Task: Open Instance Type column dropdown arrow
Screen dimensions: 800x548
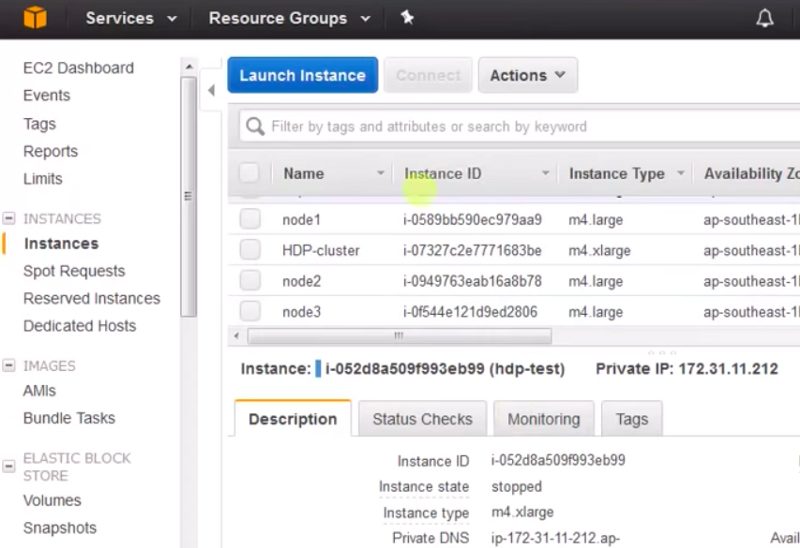Action: [x=680, y=173]
